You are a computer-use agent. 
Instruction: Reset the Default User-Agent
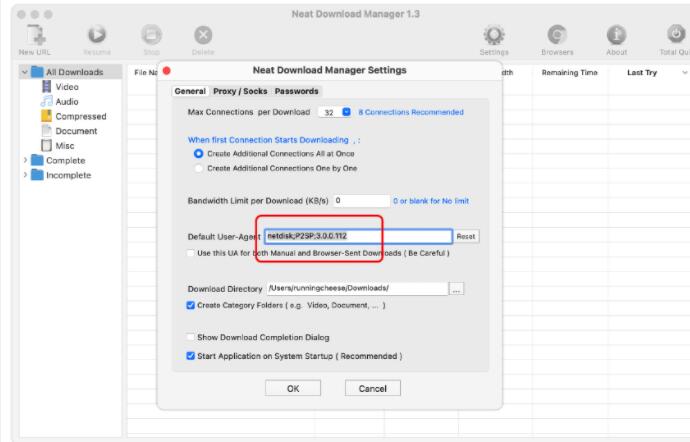pos(466,236)
